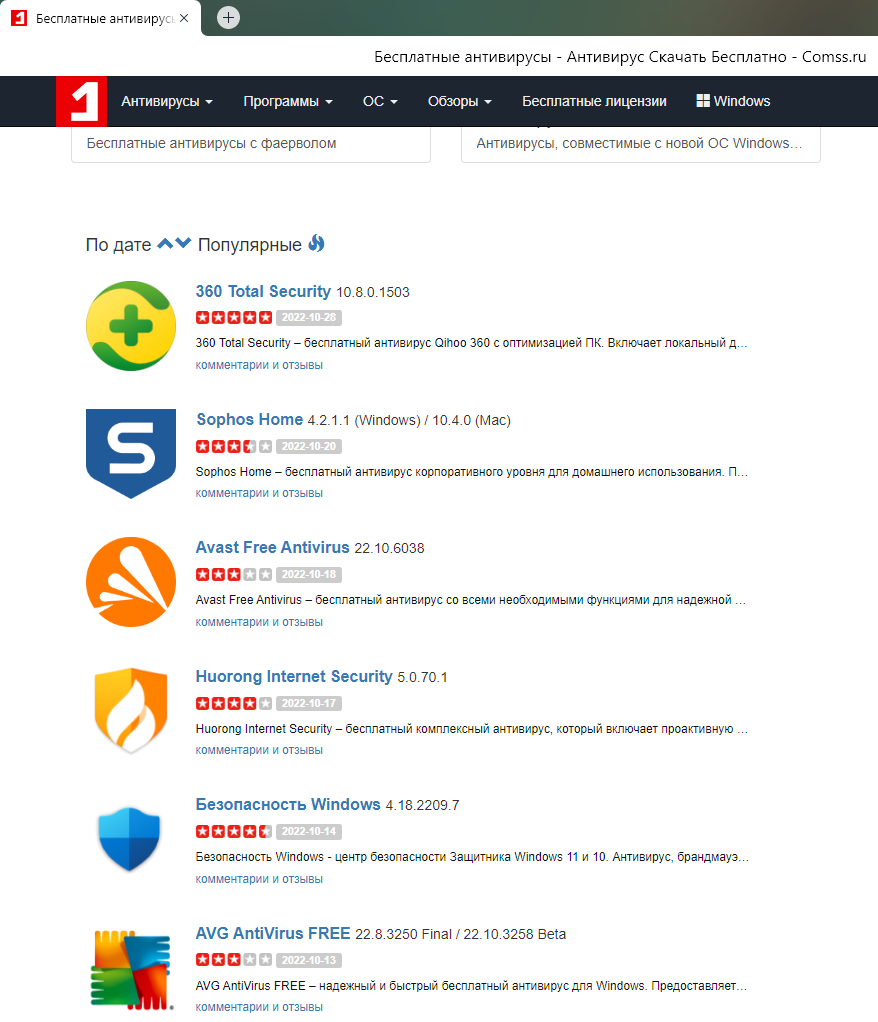The height and width of the screenshot is (1022, 878).
Task: Click the 2022-10-17 date badge
Action: 309,703
